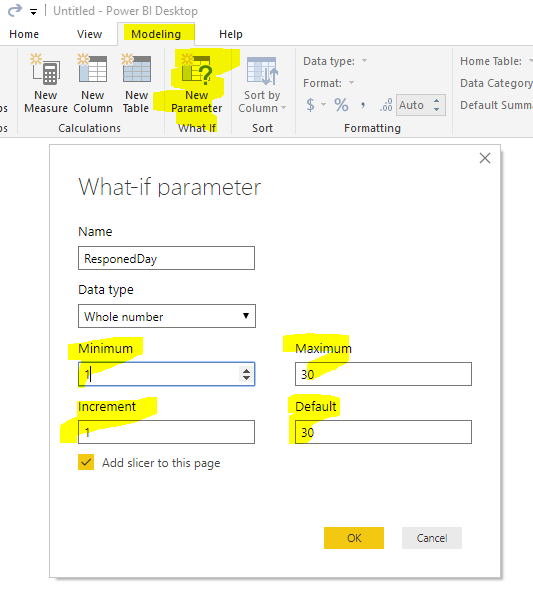The image size is (533, 594).
Task: Click the New Column icon
Action: (93, 69)
